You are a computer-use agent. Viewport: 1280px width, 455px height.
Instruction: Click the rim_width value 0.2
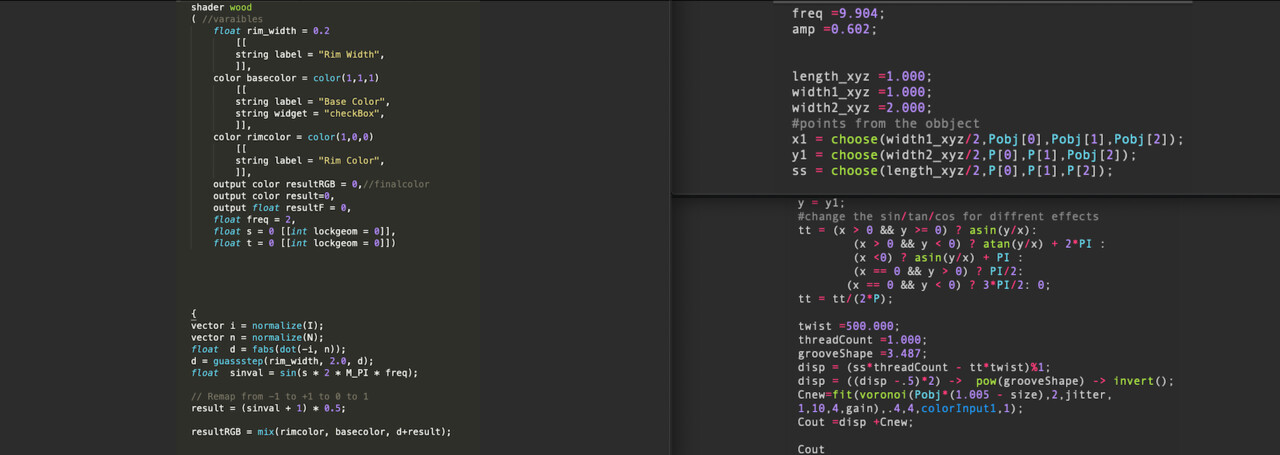pos(320,31)
